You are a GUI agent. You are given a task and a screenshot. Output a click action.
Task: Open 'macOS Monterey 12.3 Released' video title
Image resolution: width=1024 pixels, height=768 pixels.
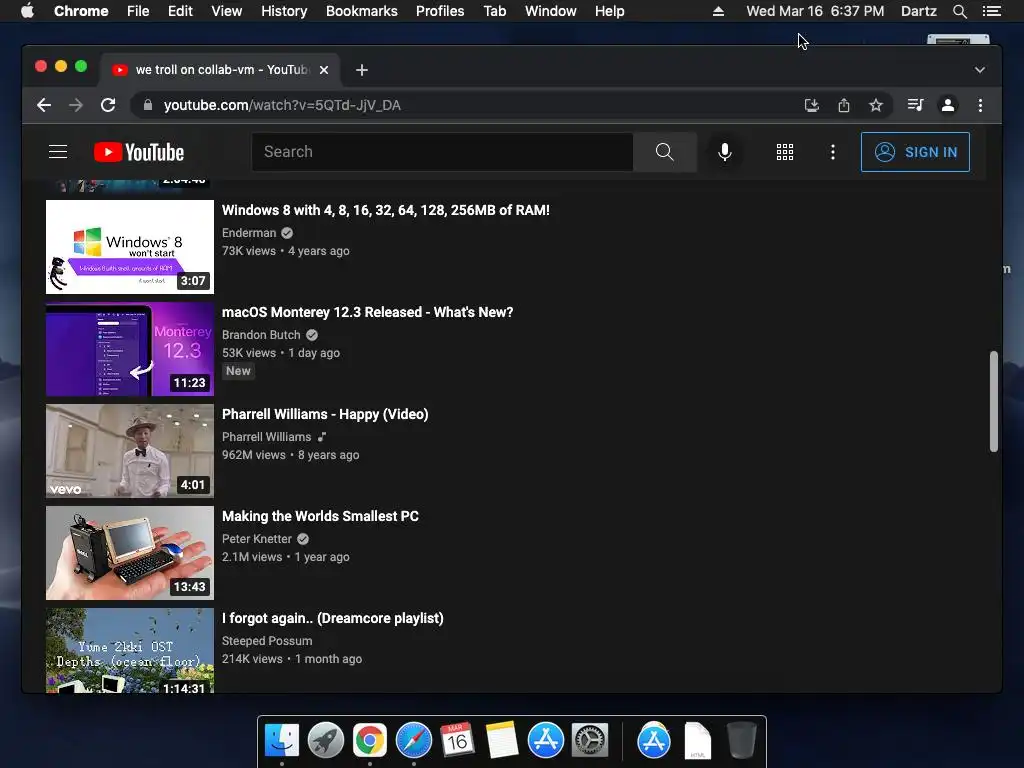tap(367, 312)
